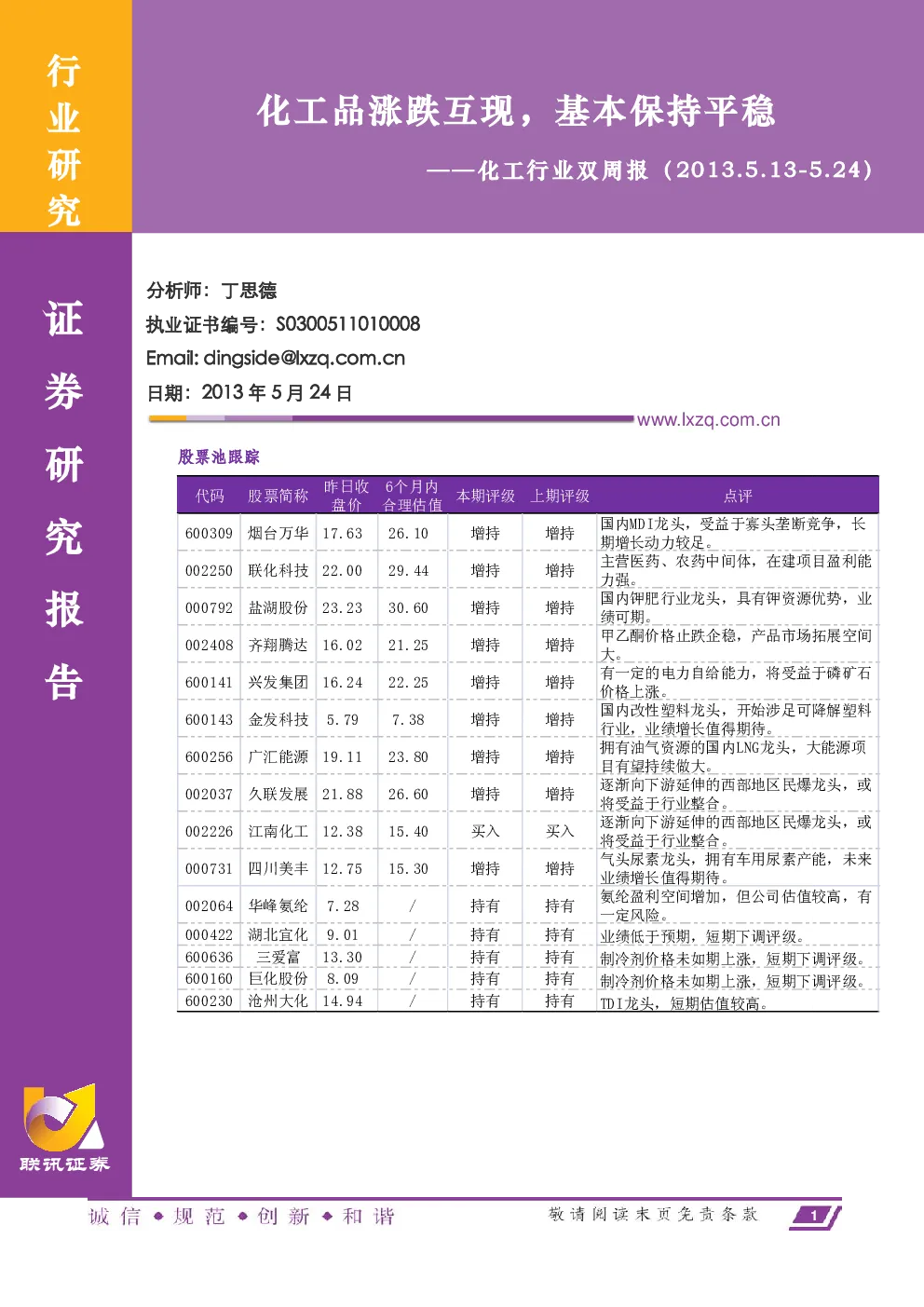924x1307 pixels.
Task: Select license number S0300511010008
Action: (x=348, y=324)
